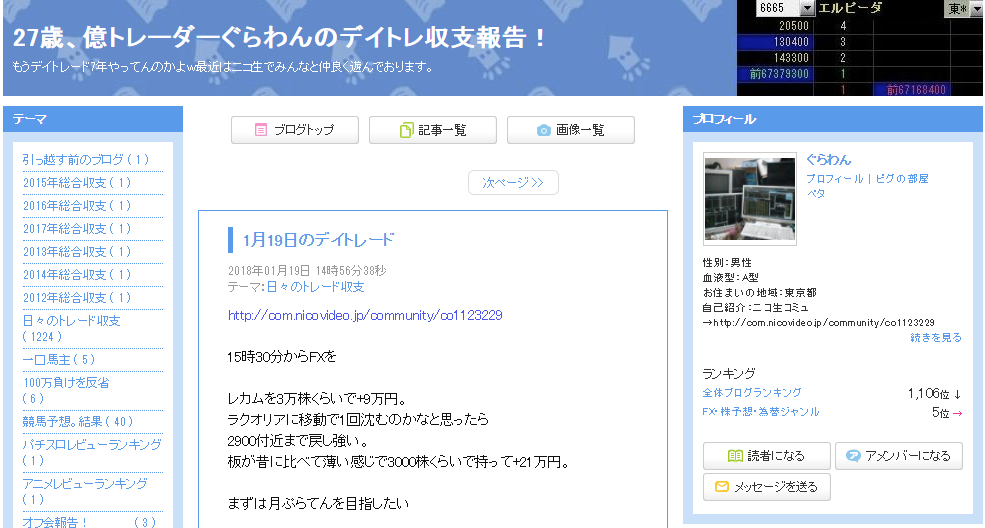Image resolution: width=985 pixels, height=528 pixels.
Task: Open the 画像一覧 image list
Action: [x=571, y=130]
